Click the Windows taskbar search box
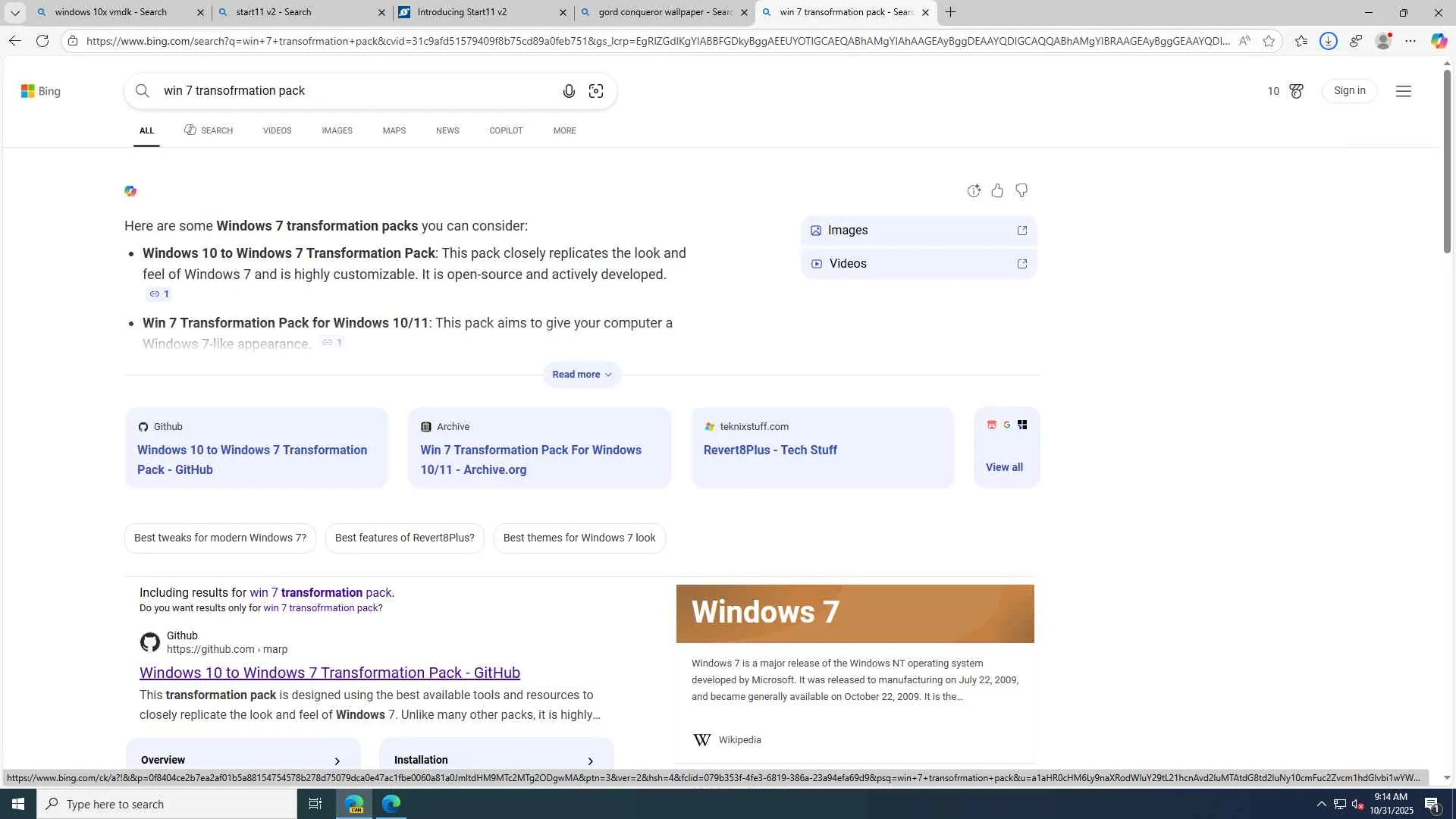This screenshot has width=1456, height=819. click(167, 804)
